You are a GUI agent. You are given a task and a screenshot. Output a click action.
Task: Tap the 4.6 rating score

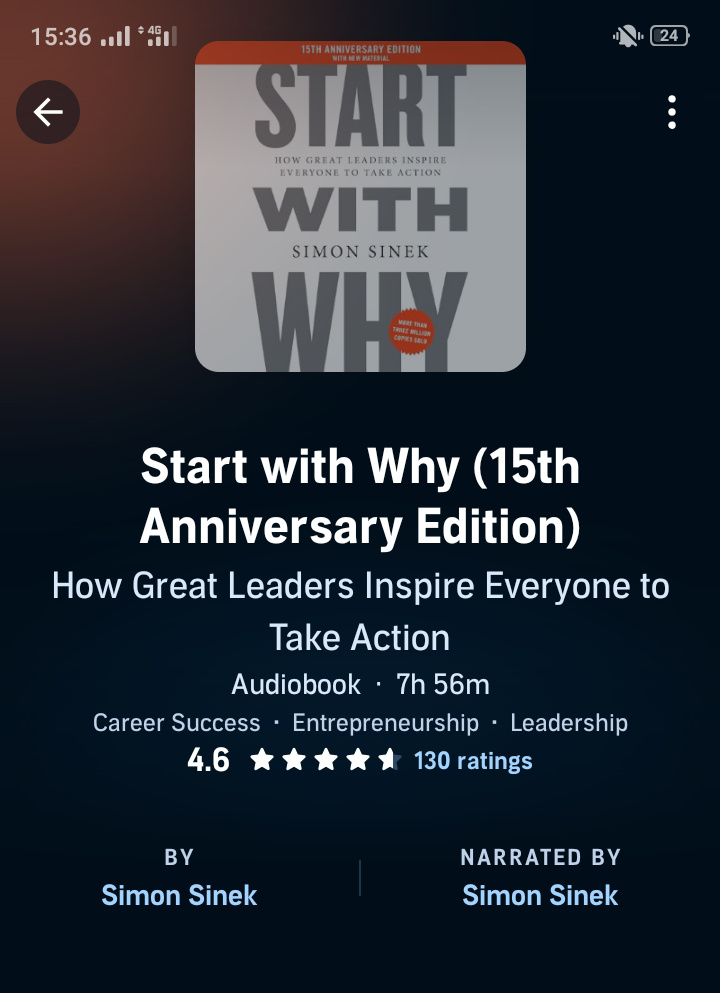click(x=208, y=761)
